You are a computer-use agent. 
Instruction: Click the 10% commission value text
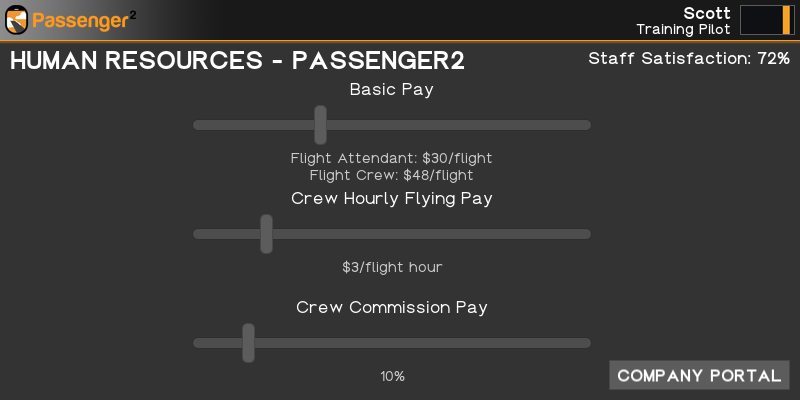pos(391,377)
